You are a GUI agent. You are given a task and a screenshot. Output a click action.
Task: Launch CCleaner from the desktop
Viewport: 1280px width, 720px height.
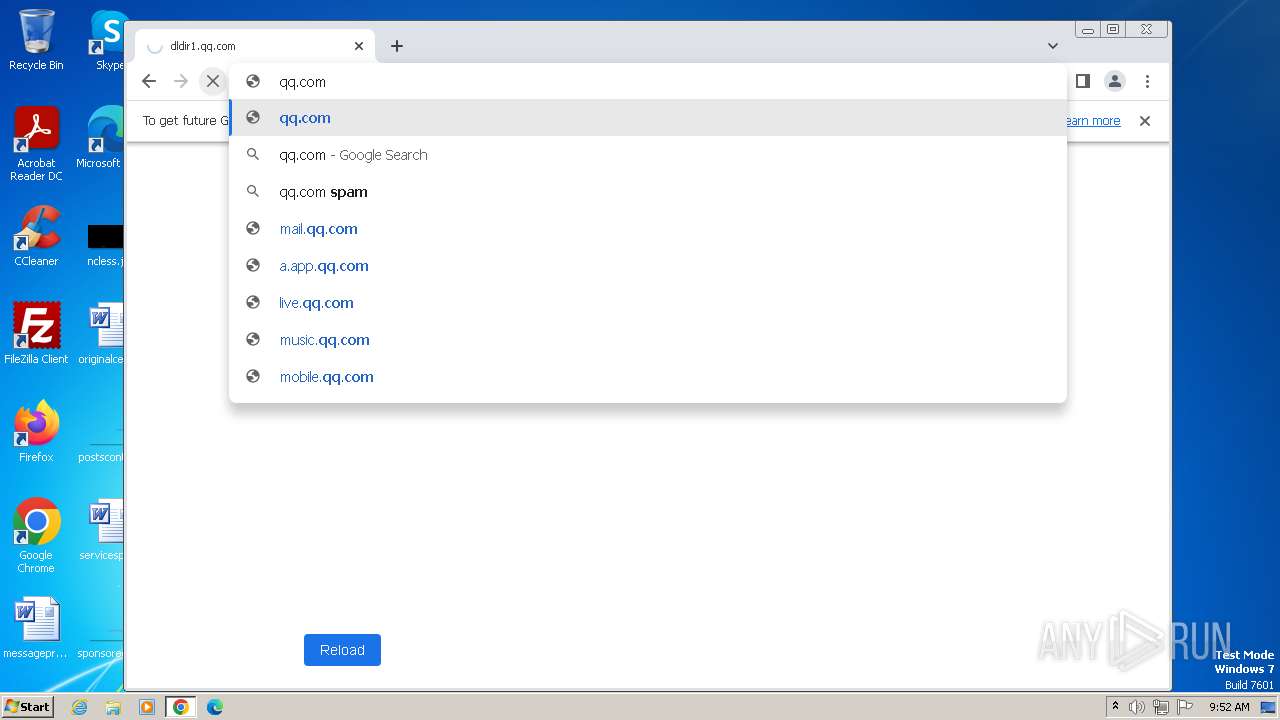(36, 236)
